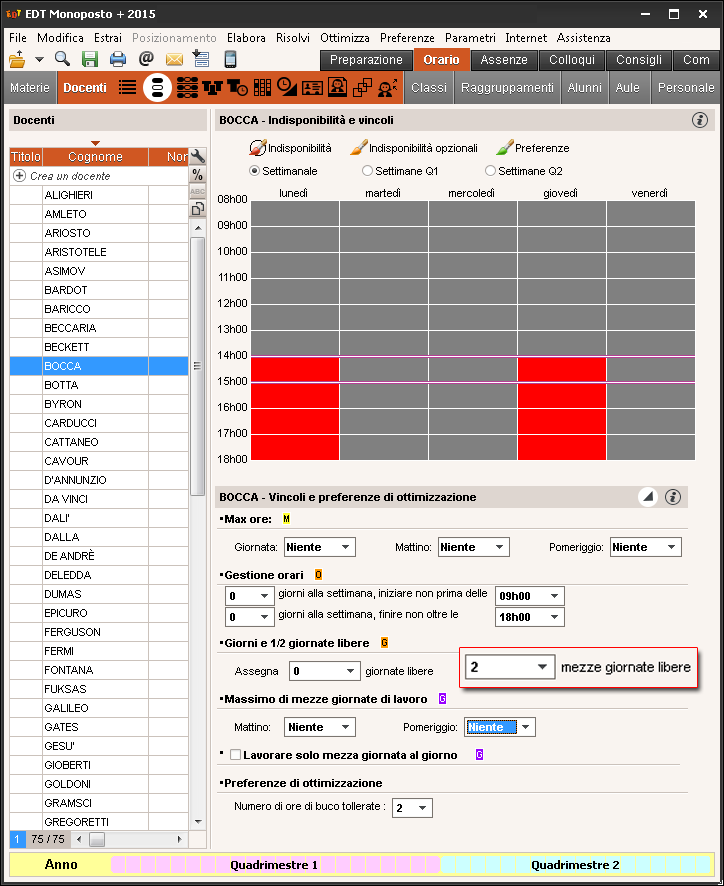Click the envelope mail icon
724x886 pixels.
[174, 59]
